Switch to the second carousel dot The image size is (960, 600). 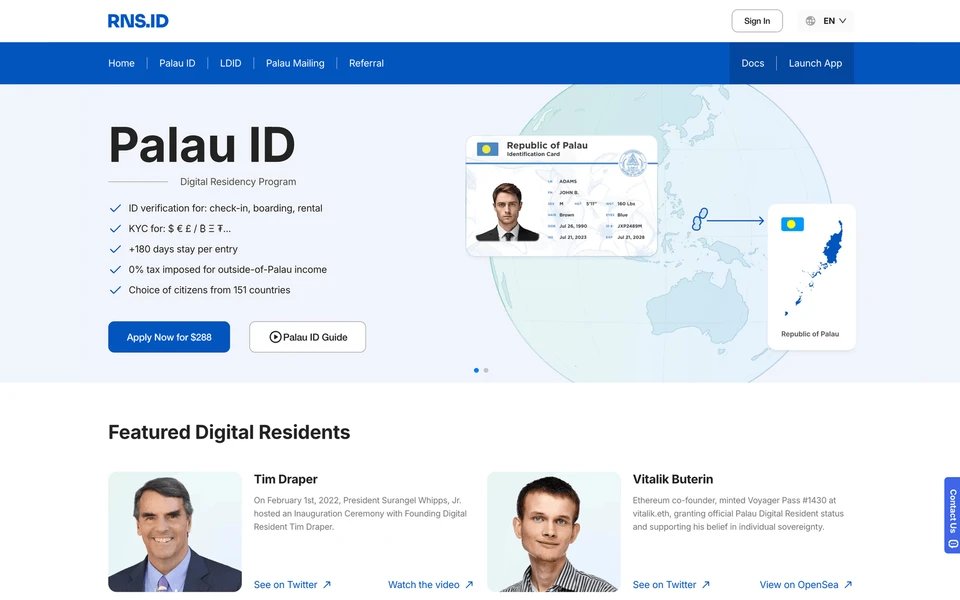pyautogui.click(x=486, y=370)
